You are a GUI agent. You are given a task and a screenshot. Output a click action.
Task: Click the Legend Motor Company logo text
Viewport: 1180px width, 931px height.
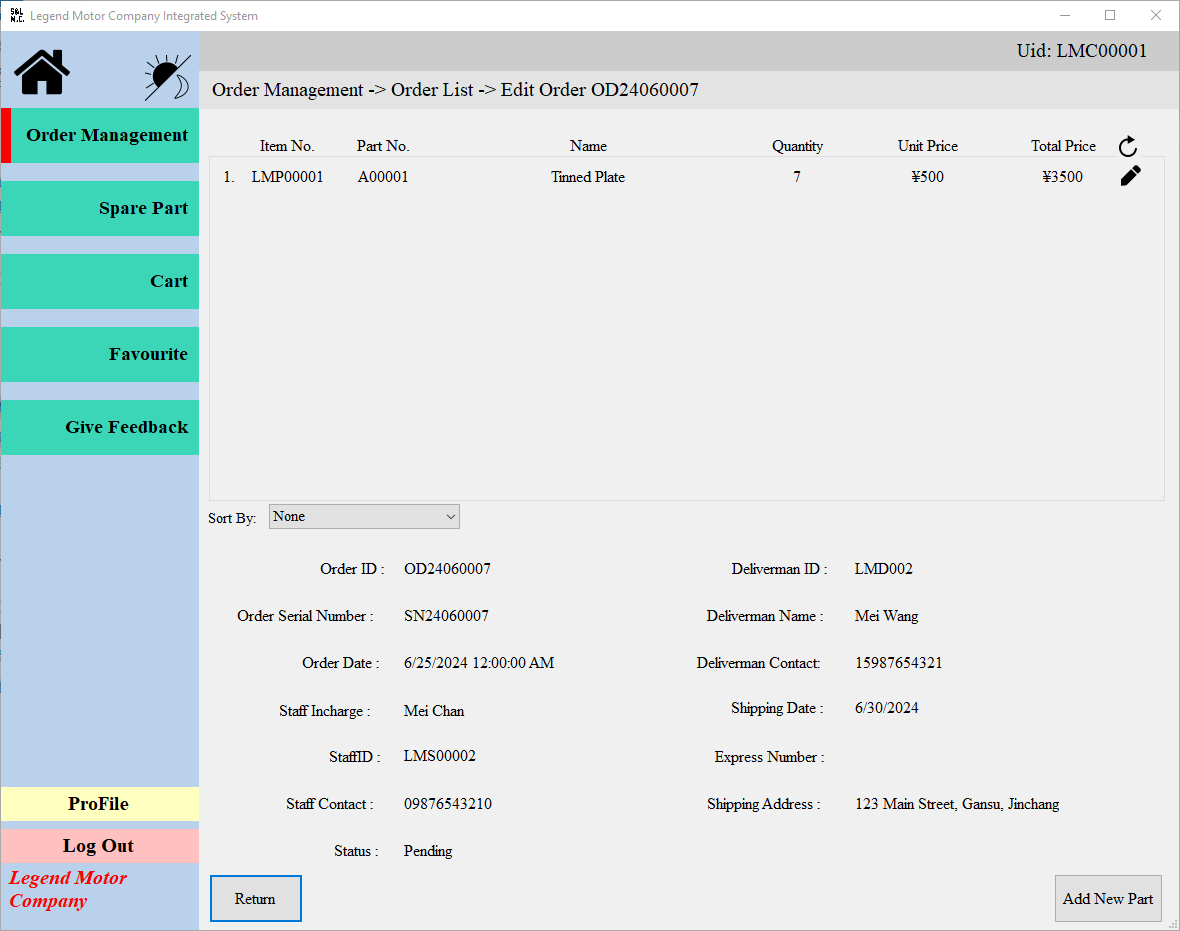coord(68,889)
